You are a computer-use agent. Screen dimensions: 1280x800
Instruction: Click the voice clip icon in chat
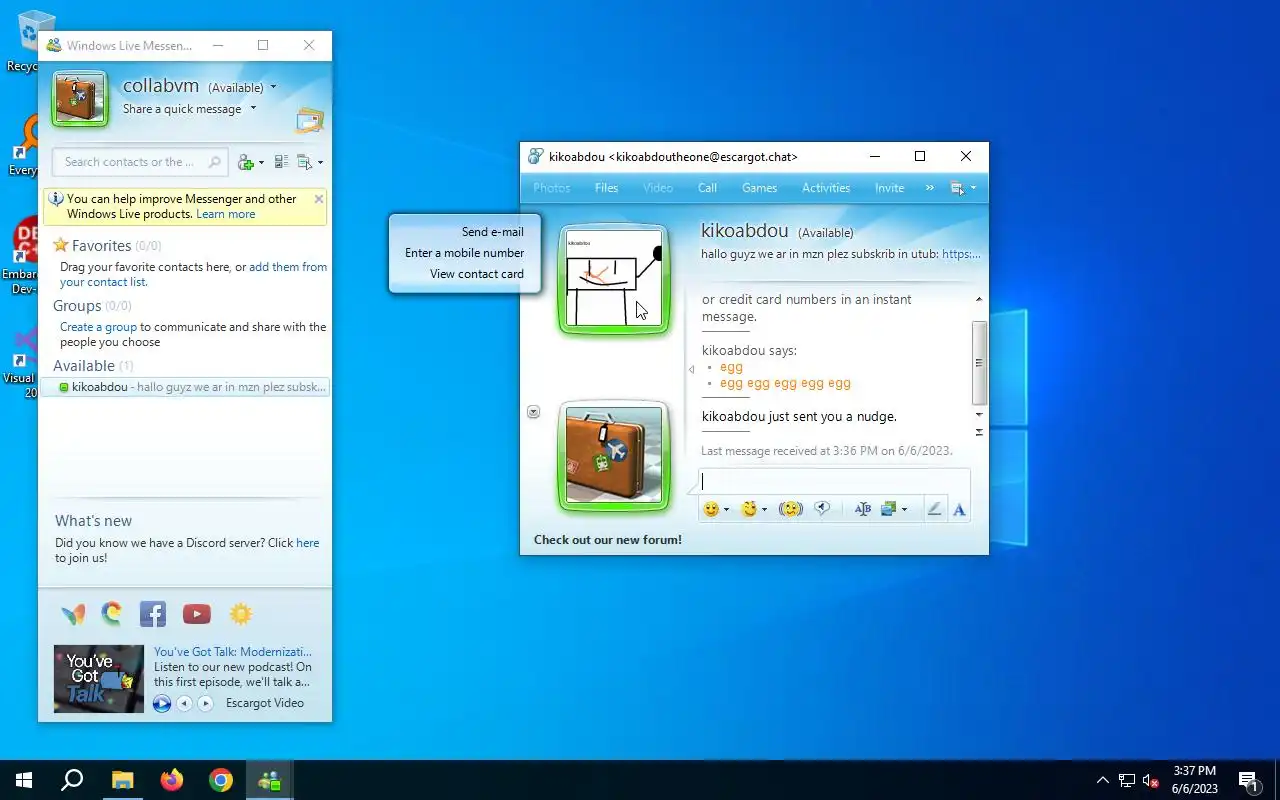[x=822, y=509]
